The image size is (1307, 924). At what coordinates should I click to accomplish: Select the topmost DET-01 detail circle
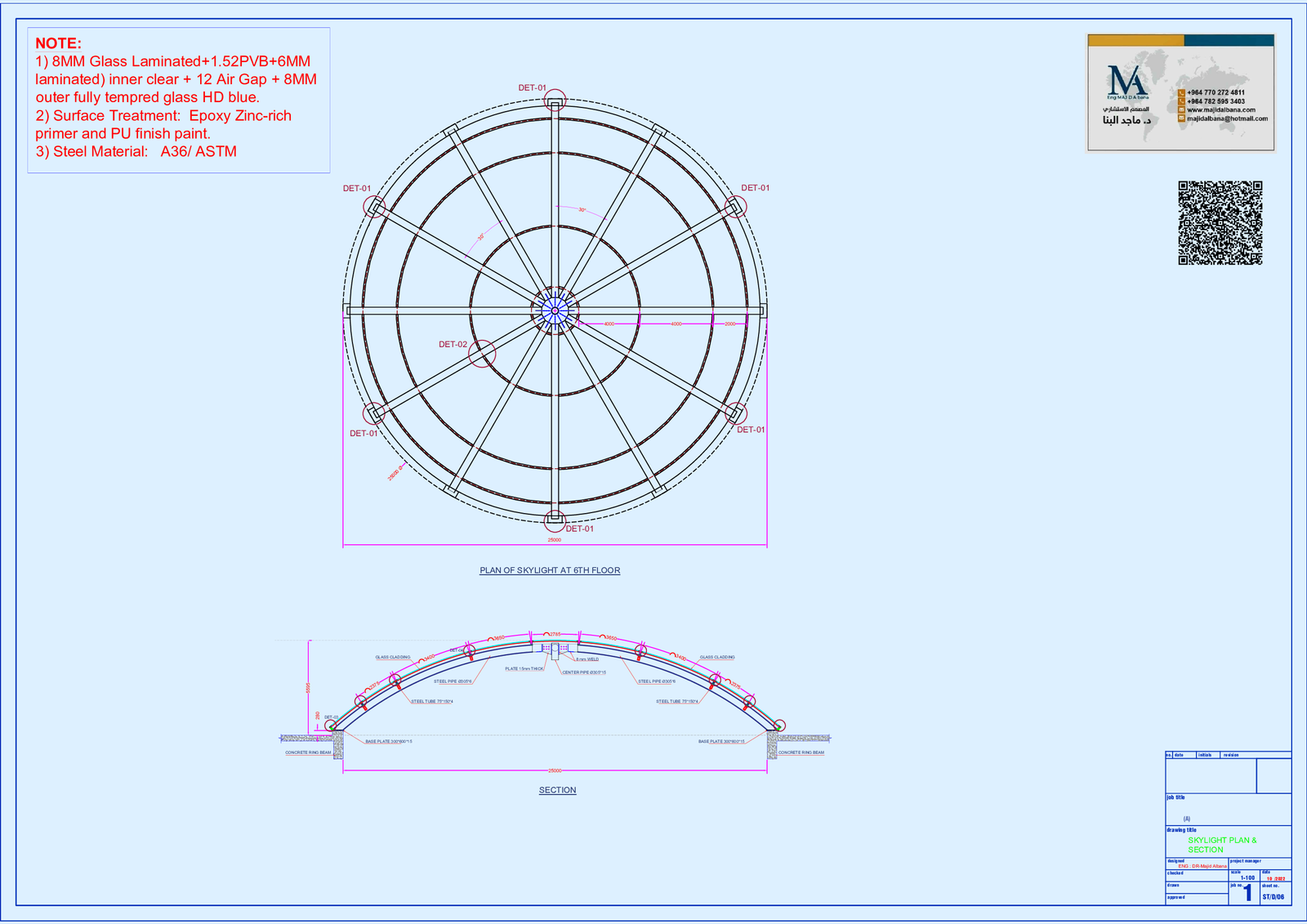(x=555, y=101)
